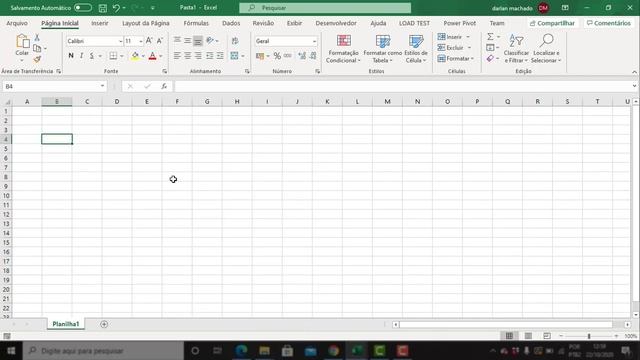Screen dimensions: 640x360
Task: Click the Save icon in the title bar
Action: pyautogui.click(x=103, y=8)
